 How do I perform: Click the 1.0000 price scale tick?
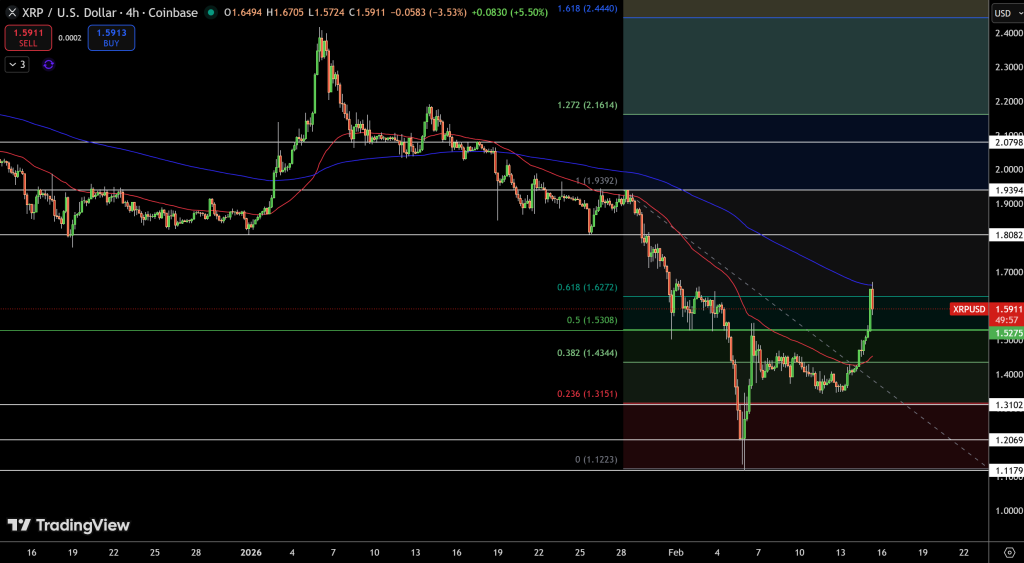point(1009,510)
